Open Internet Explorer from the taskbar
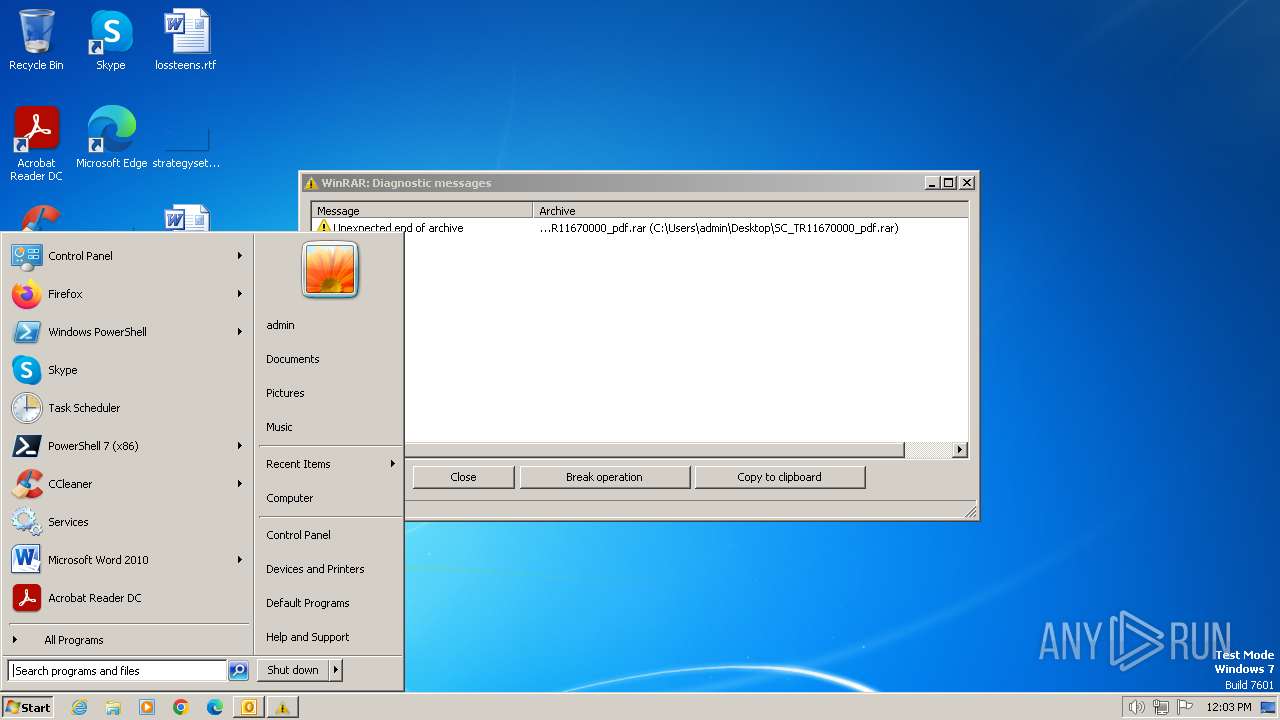Image resolution: width=1280 pixels, height=720 pixels. pos(79,707)
